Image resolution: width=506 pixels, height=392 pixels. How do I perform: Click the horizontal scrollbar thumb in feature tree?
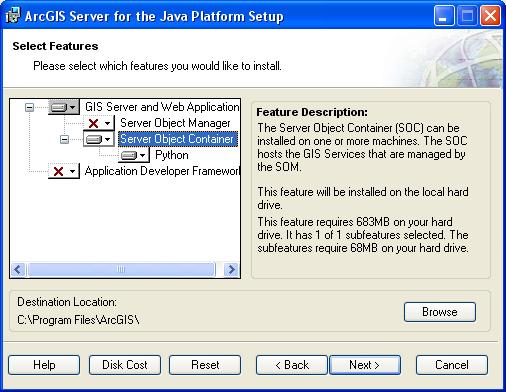(121, 269)
